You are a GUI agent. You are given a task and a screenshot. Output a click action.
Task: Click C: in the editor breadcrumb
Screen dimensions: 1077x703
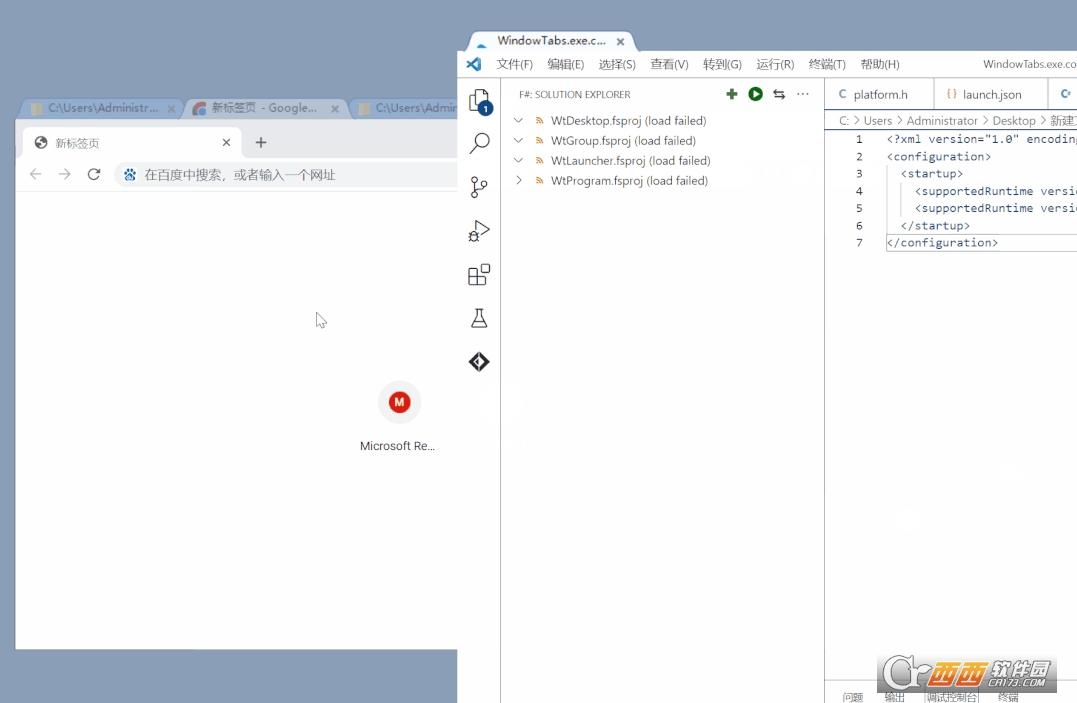point(844,120)
